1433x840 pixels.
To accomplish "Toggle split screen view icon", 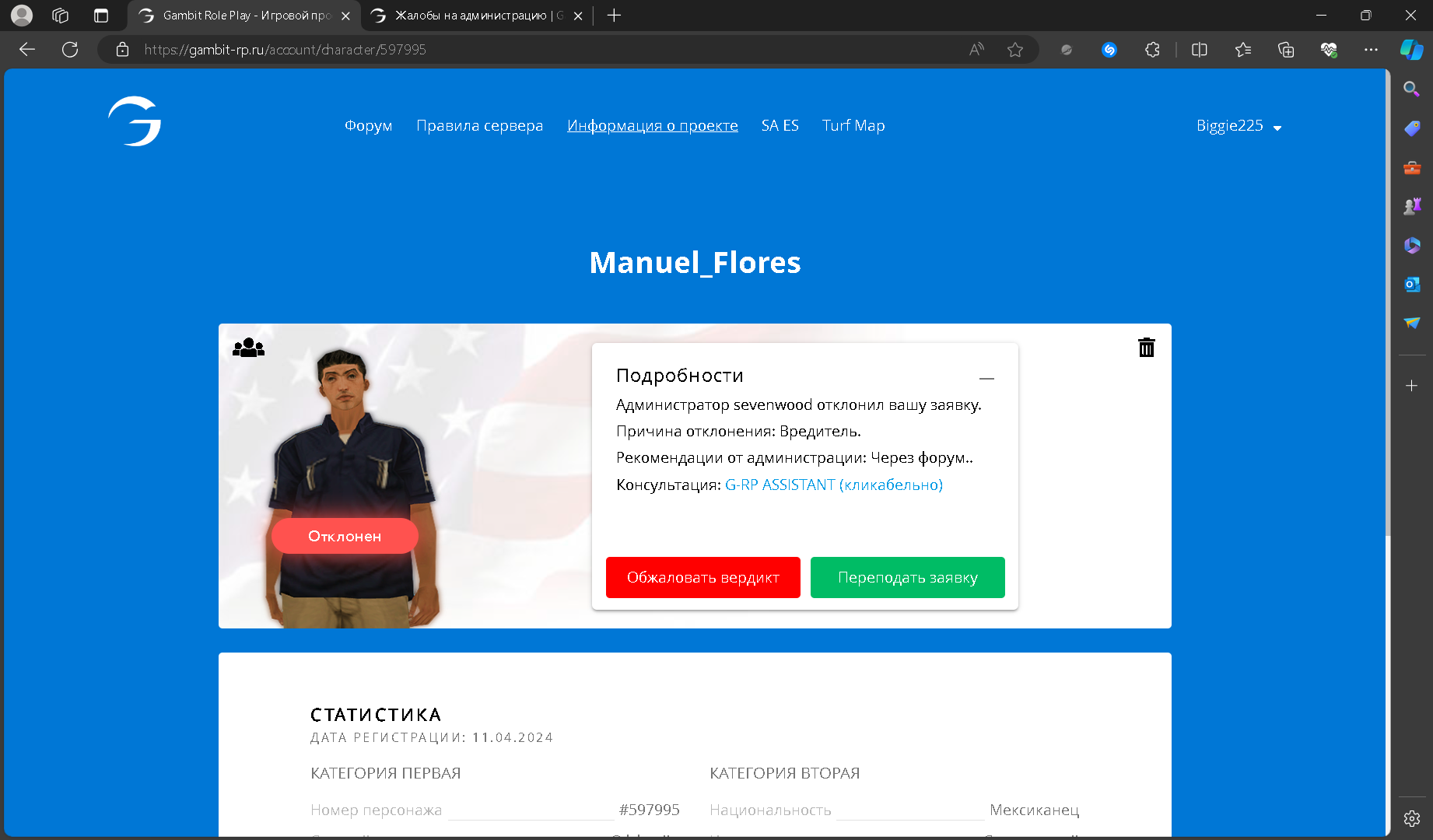I will tap(1199, 50).
